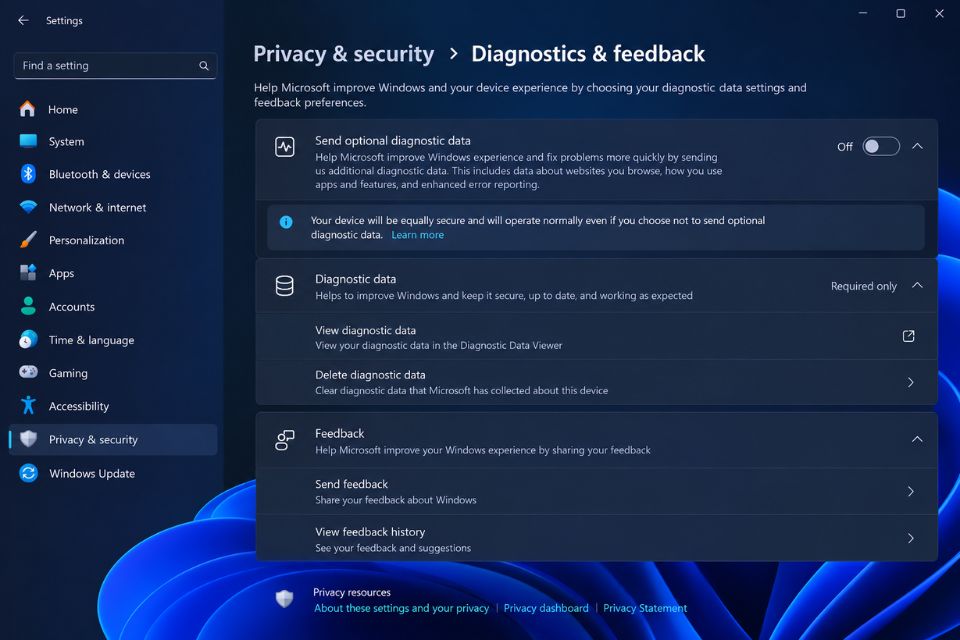The height and width of the screenshot is (640, 960).
Task: Click the search magnifier icon
Action: pos(204,66)
